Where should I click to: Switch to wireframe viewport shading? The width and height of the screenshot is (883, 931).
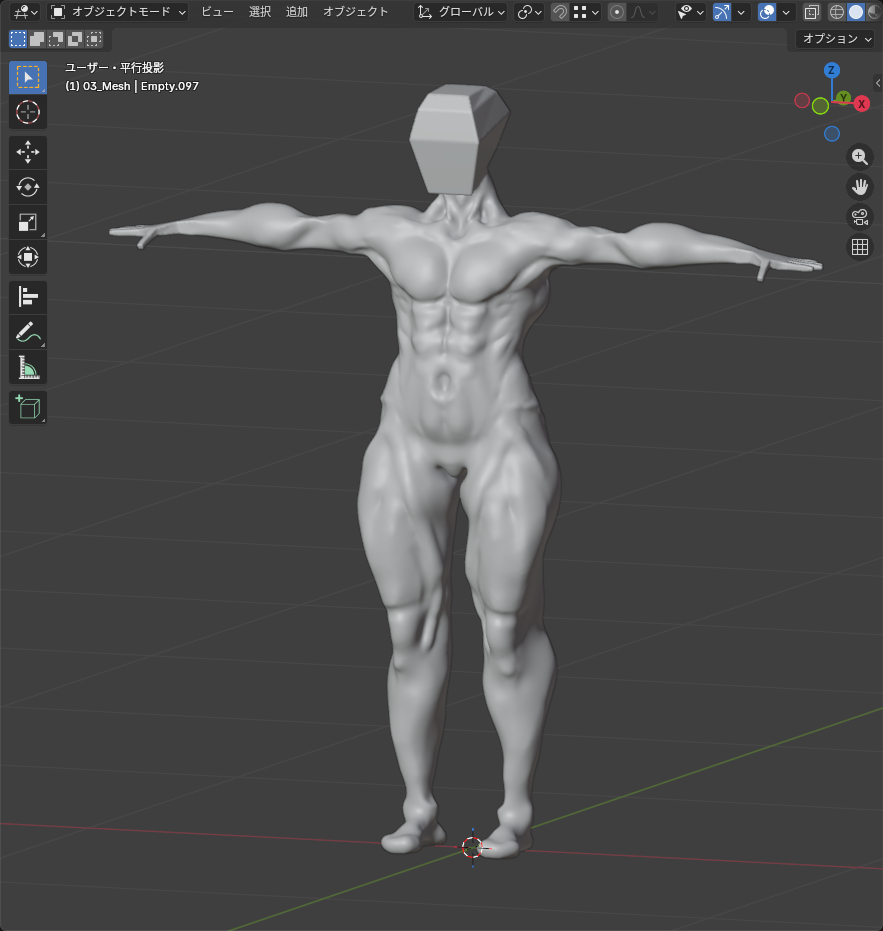tap(837, 12)
